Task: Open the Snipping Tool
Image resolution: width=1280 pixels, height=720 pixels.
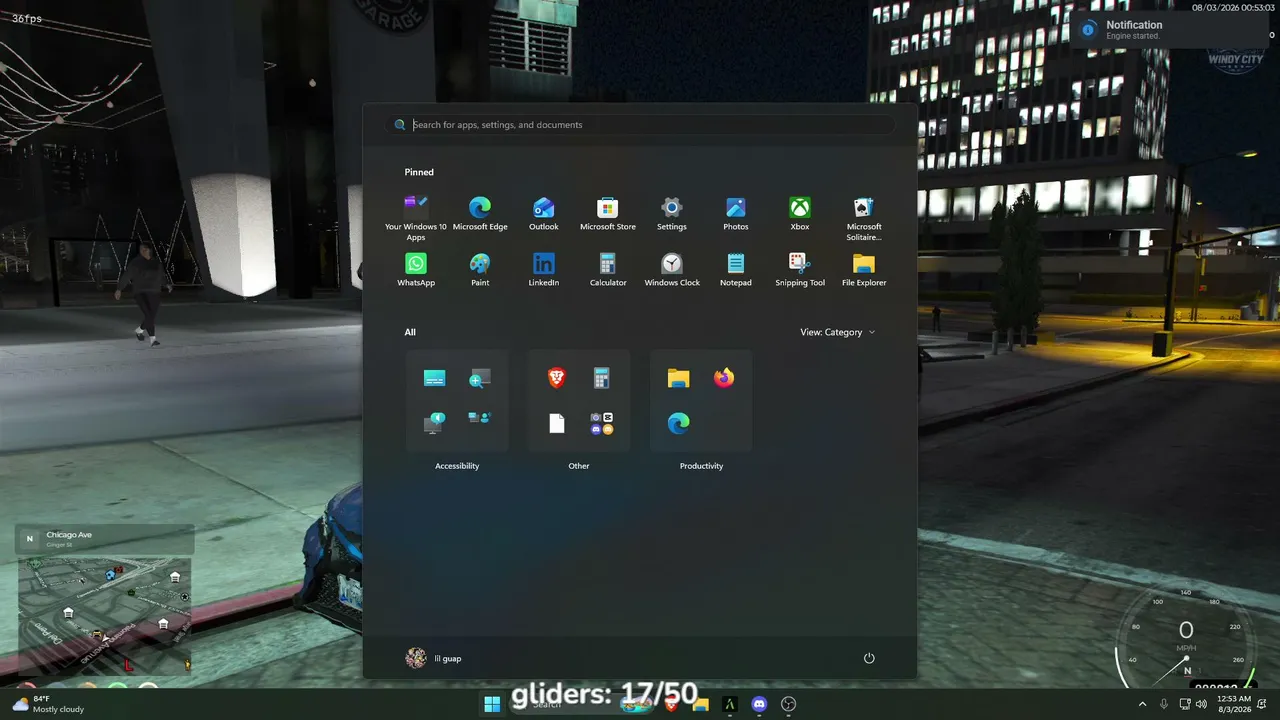Action: pyautogui.click(x=800, y=271)
